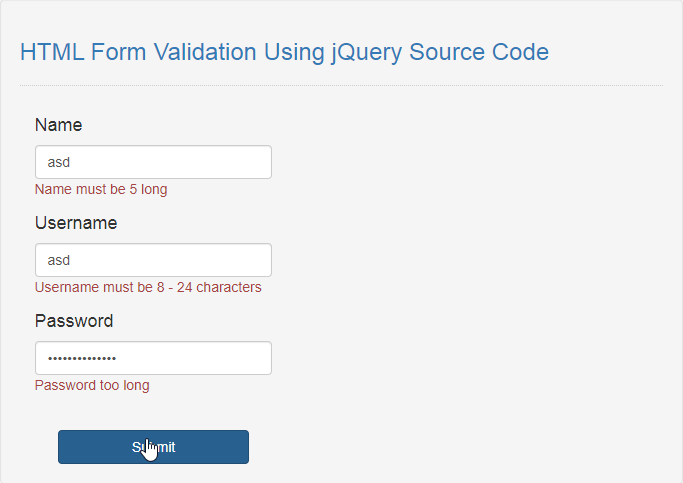Click 'Source Code' in the page title

click(479, 52)
